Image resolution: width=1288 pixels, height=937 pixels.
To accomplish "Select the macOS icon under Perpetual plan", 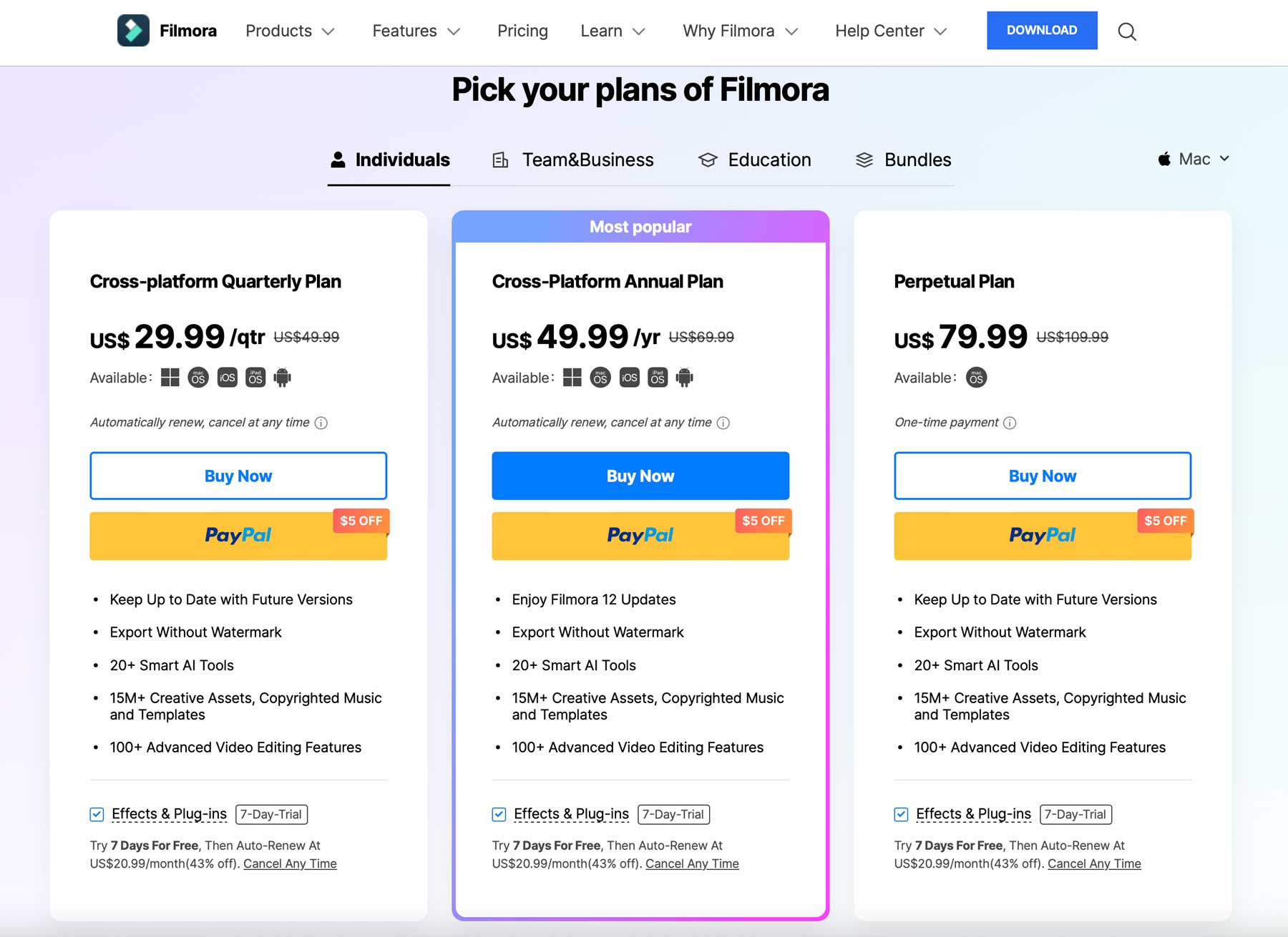I will point(977,378).
